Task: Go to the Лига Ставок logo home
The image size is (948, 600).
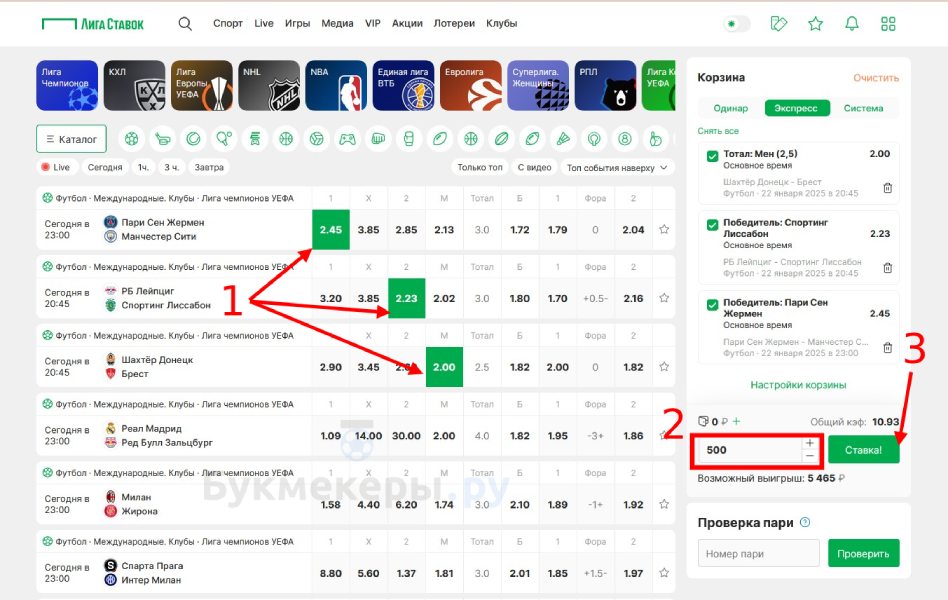Action: 93,24
